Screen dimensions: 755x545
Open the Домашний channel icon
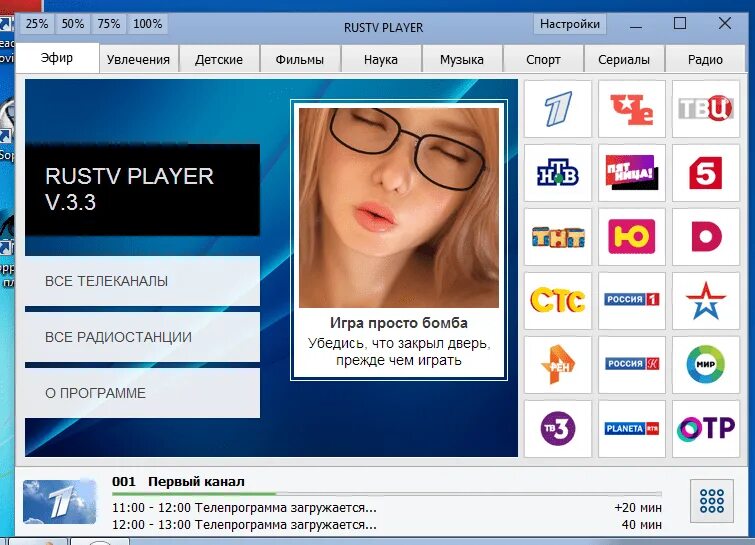point(706,237)
